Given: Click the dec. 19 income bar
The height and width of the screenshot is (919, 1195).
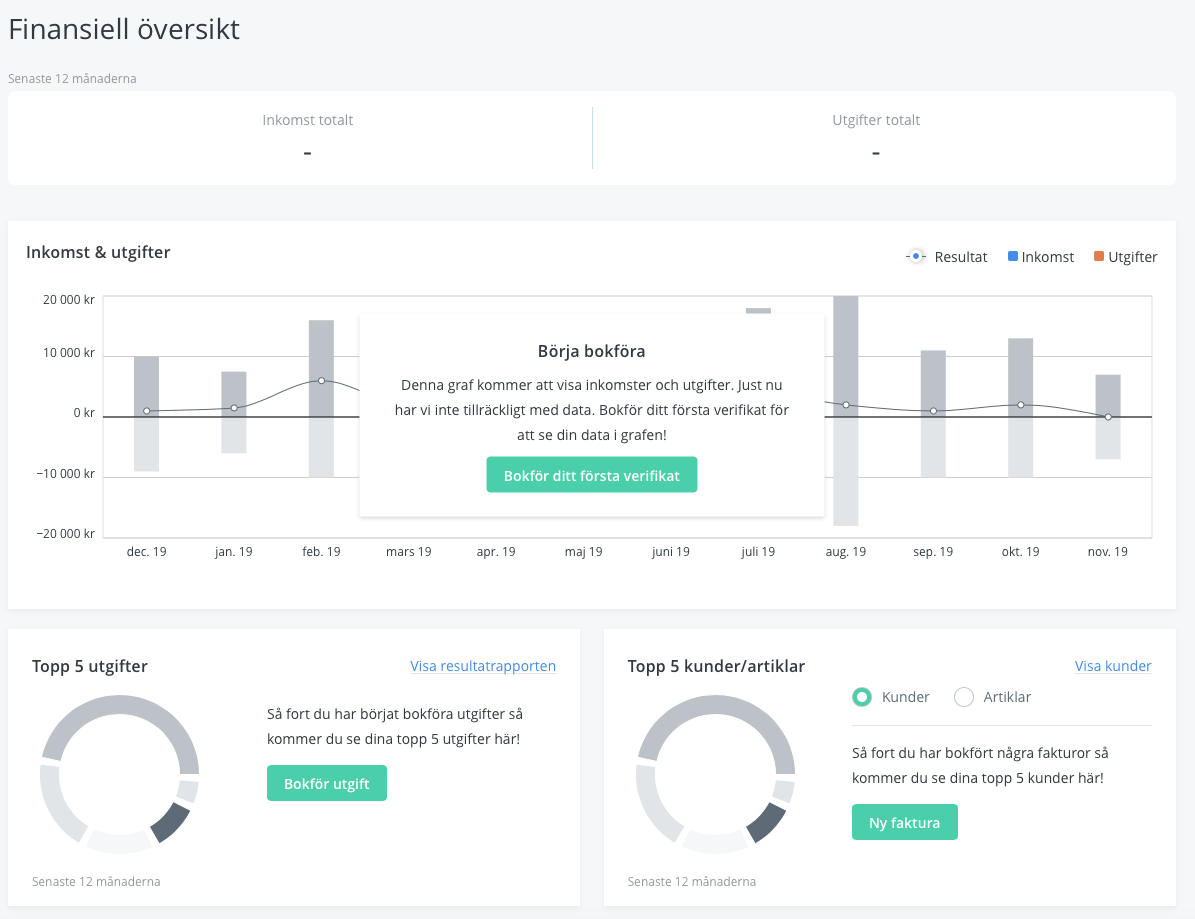Looking at the screenshot, I should pos(146,385).
